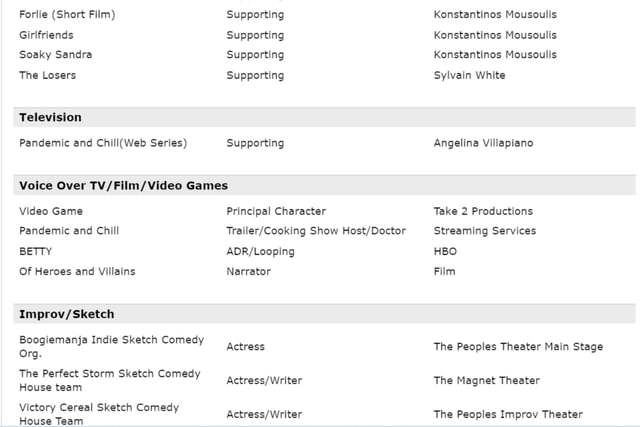This screenshot has height=427, width=640.
Task: Click "Take 2 Productions" company name
Action: [483, 211]
